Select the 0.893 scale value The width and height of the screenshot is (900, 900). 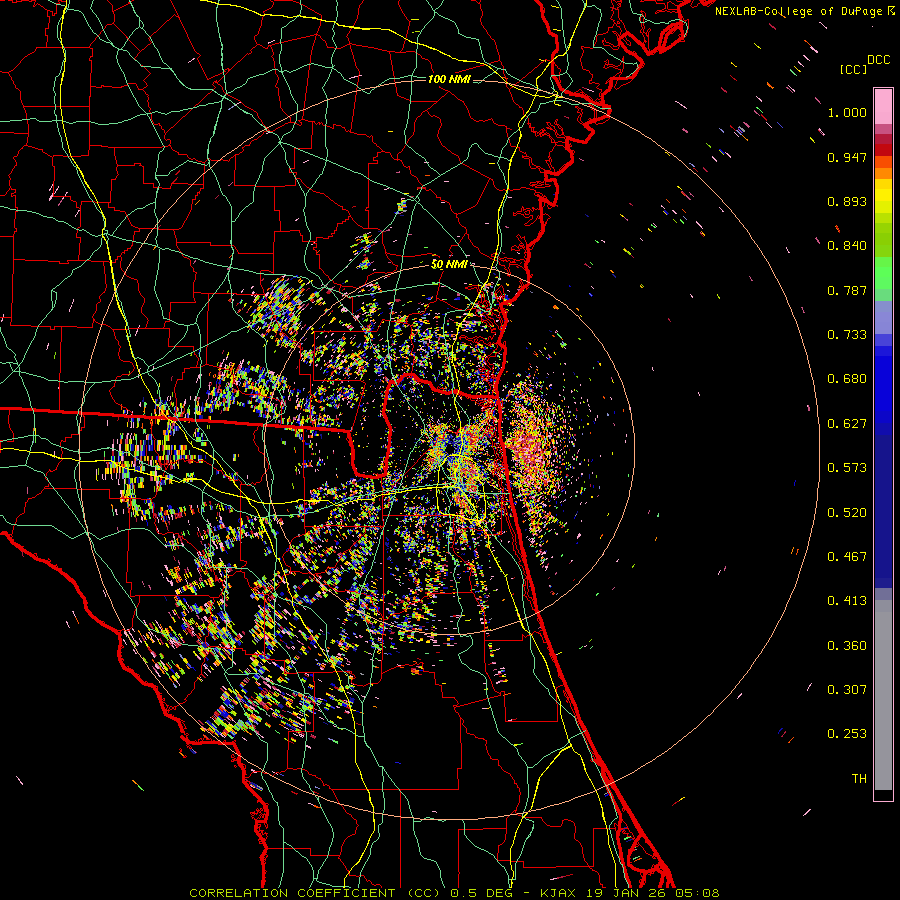pyautogui.click(x=847, y=201)
